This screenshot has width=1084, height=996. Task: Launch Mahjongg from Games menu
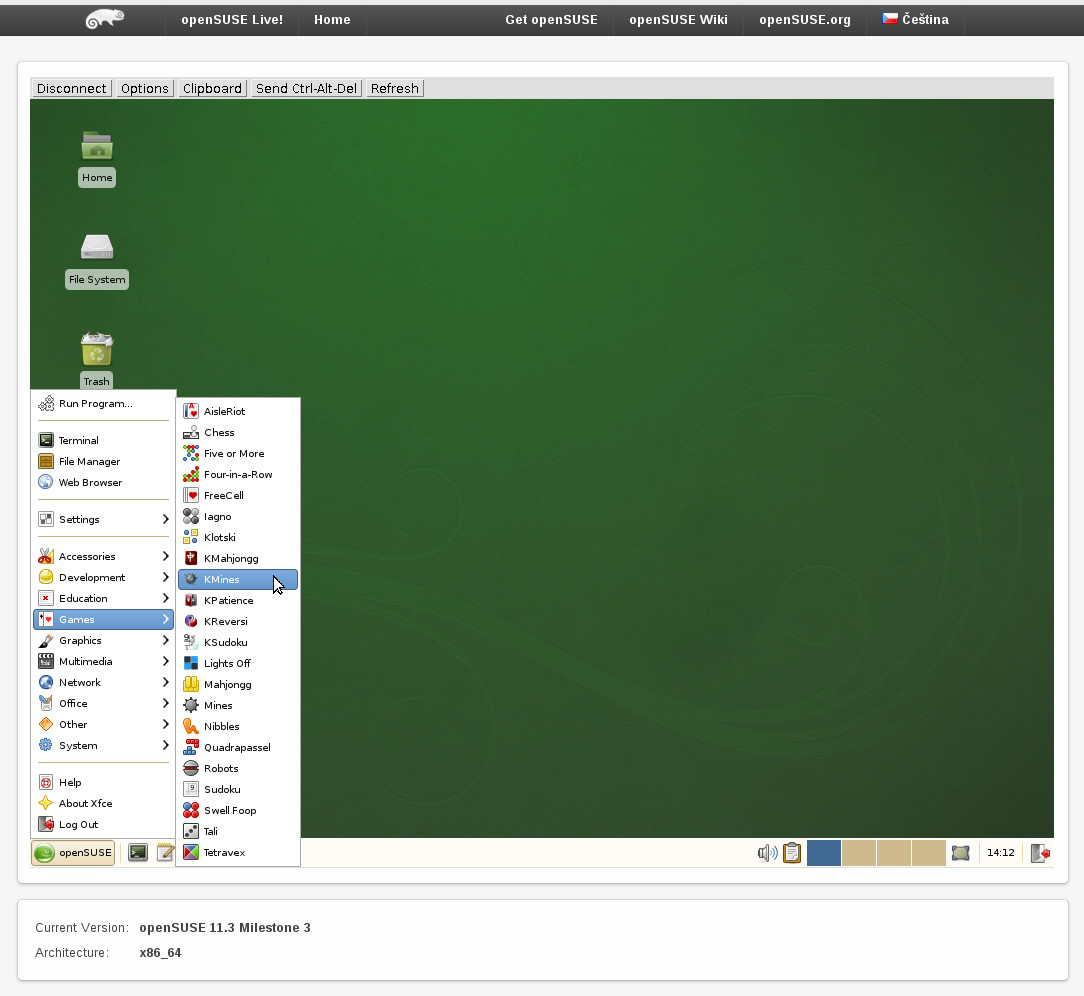(x=239, y=684)
